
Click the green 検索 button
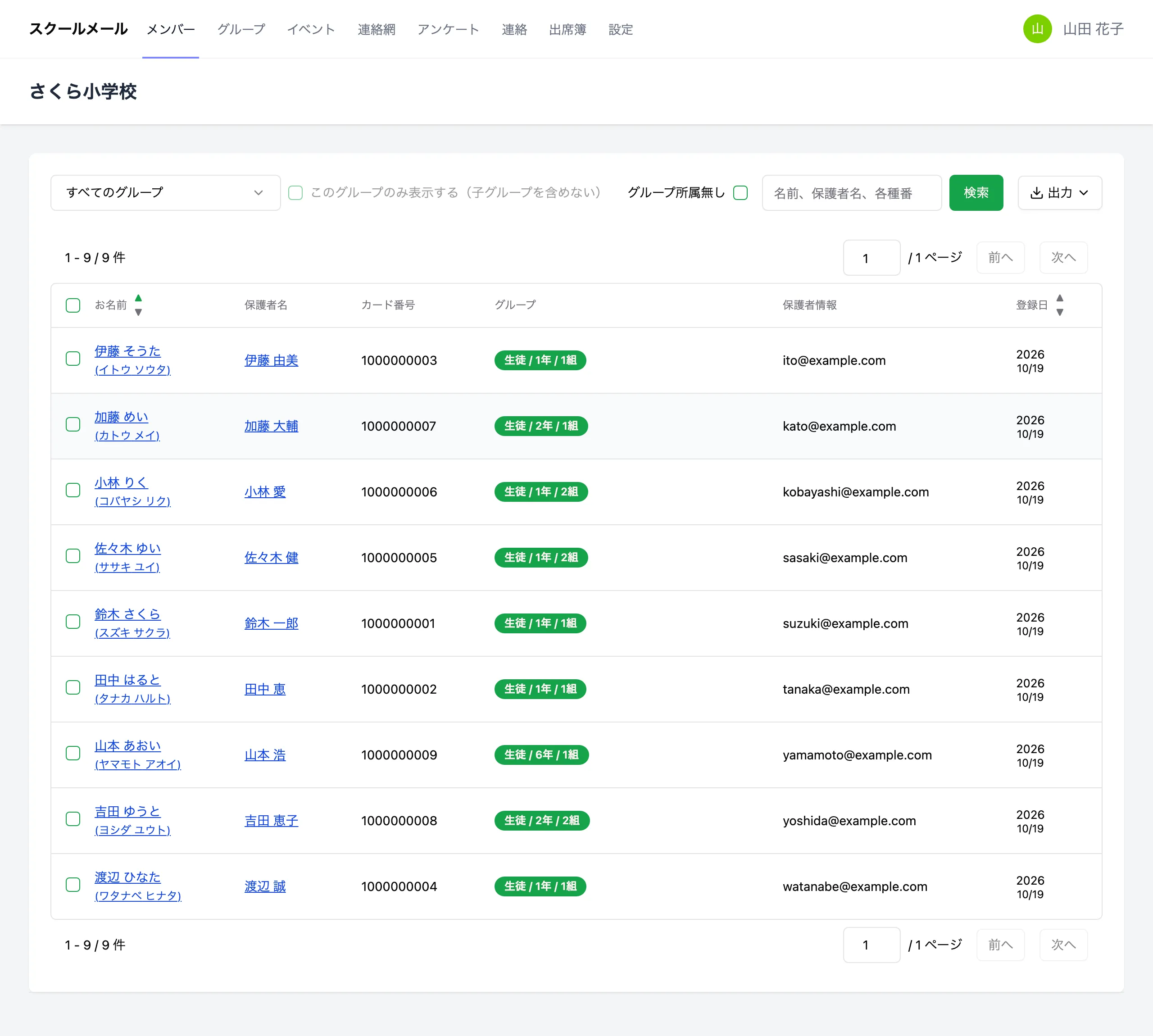click(976, 193)
